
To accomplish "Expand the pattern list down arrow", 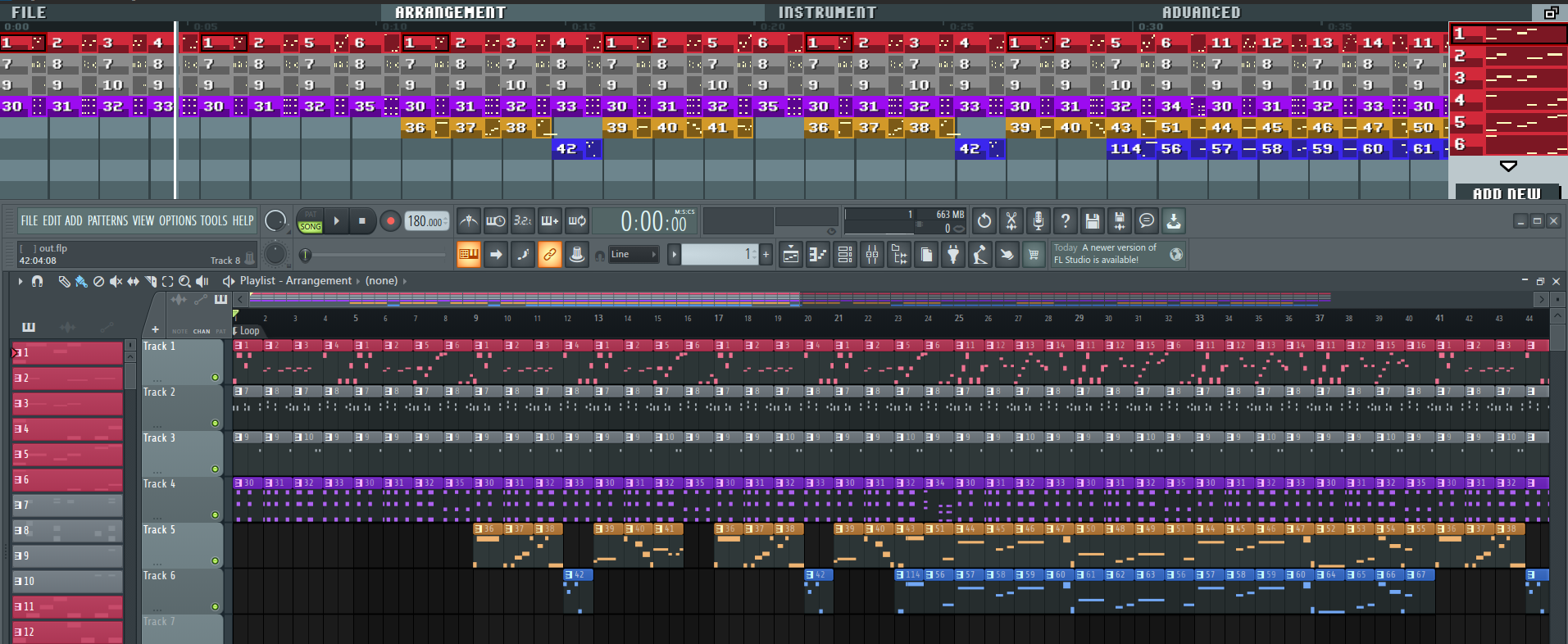I will coord(1507,166).
